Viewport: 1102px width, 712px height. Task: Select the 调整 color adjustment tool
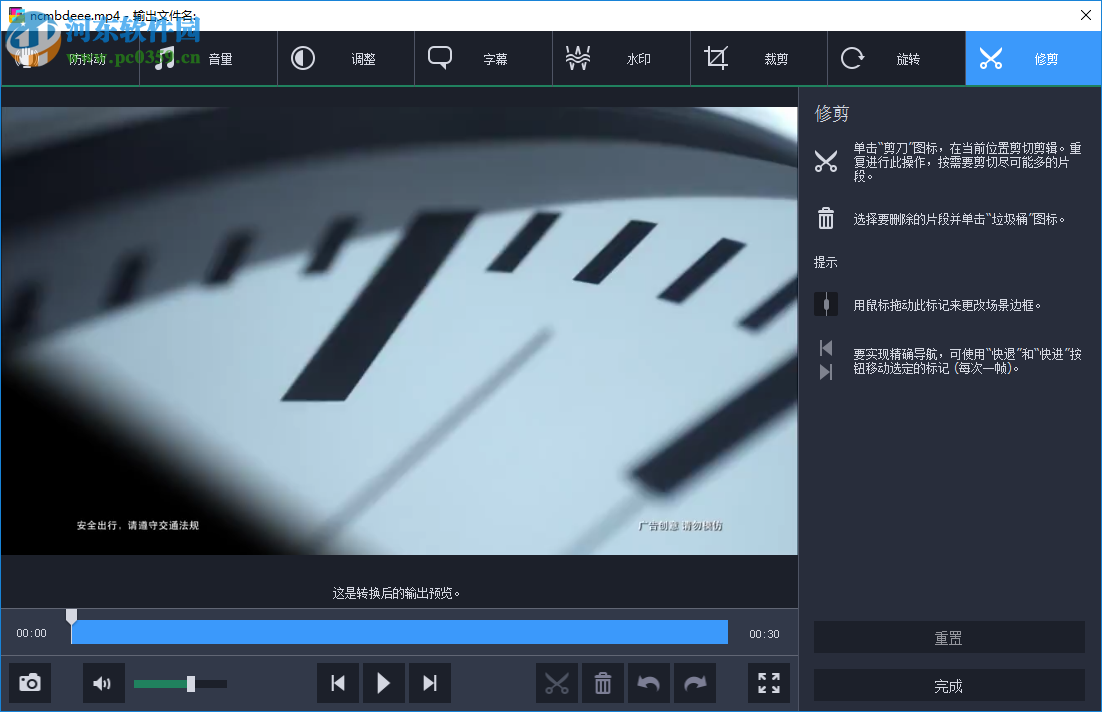pyautogui.click(x=345, y=58)
